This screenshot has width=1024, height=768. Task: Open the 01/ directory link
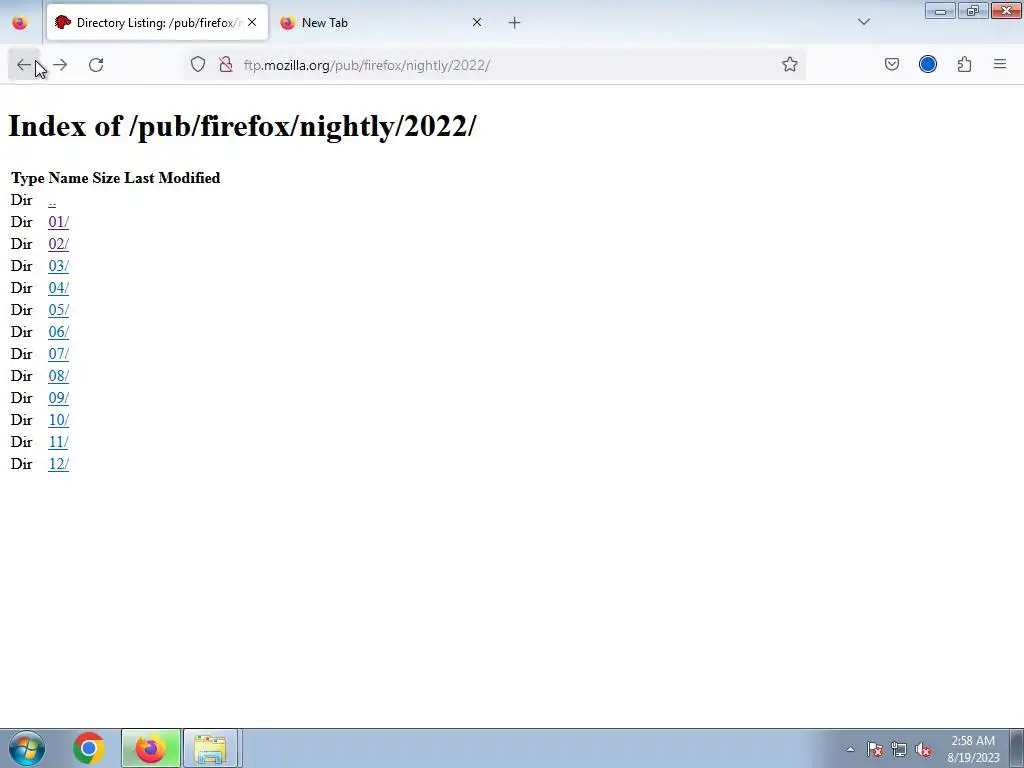58,222
